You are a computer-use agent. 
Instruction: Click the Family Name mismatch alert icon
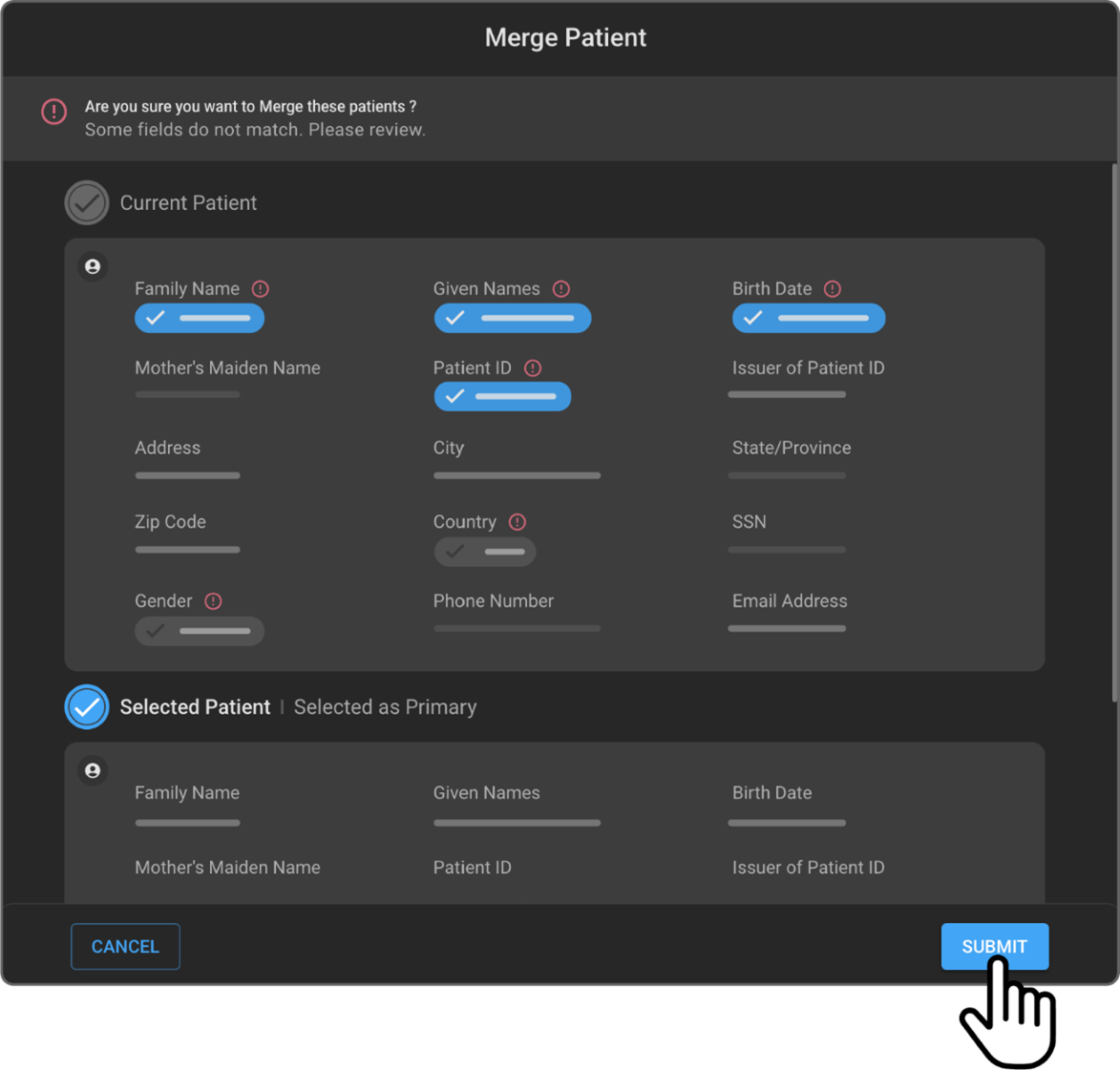260,289
